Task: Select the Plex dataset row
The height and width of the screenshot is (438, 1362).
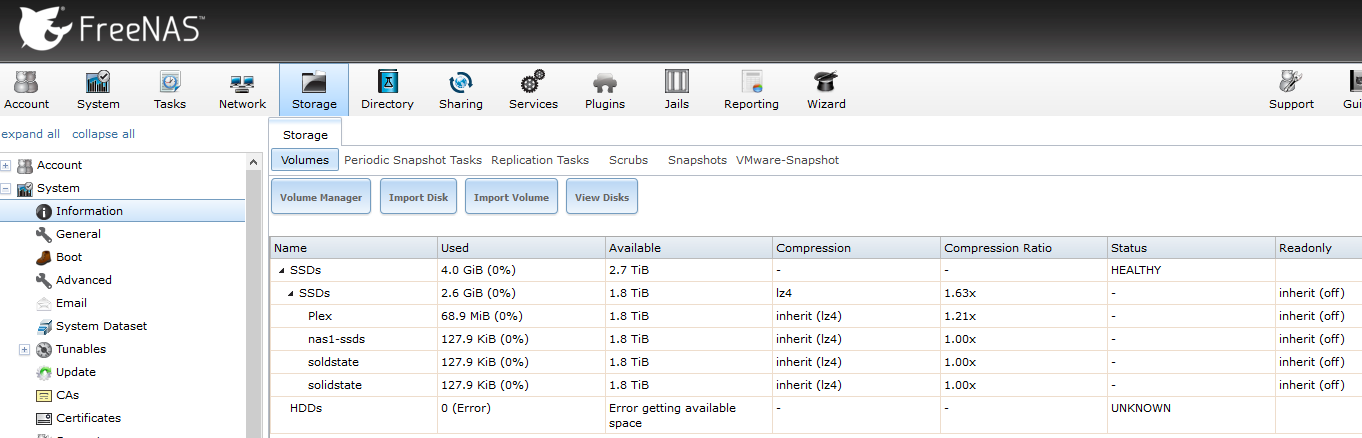Action: (x=816, y=316)
